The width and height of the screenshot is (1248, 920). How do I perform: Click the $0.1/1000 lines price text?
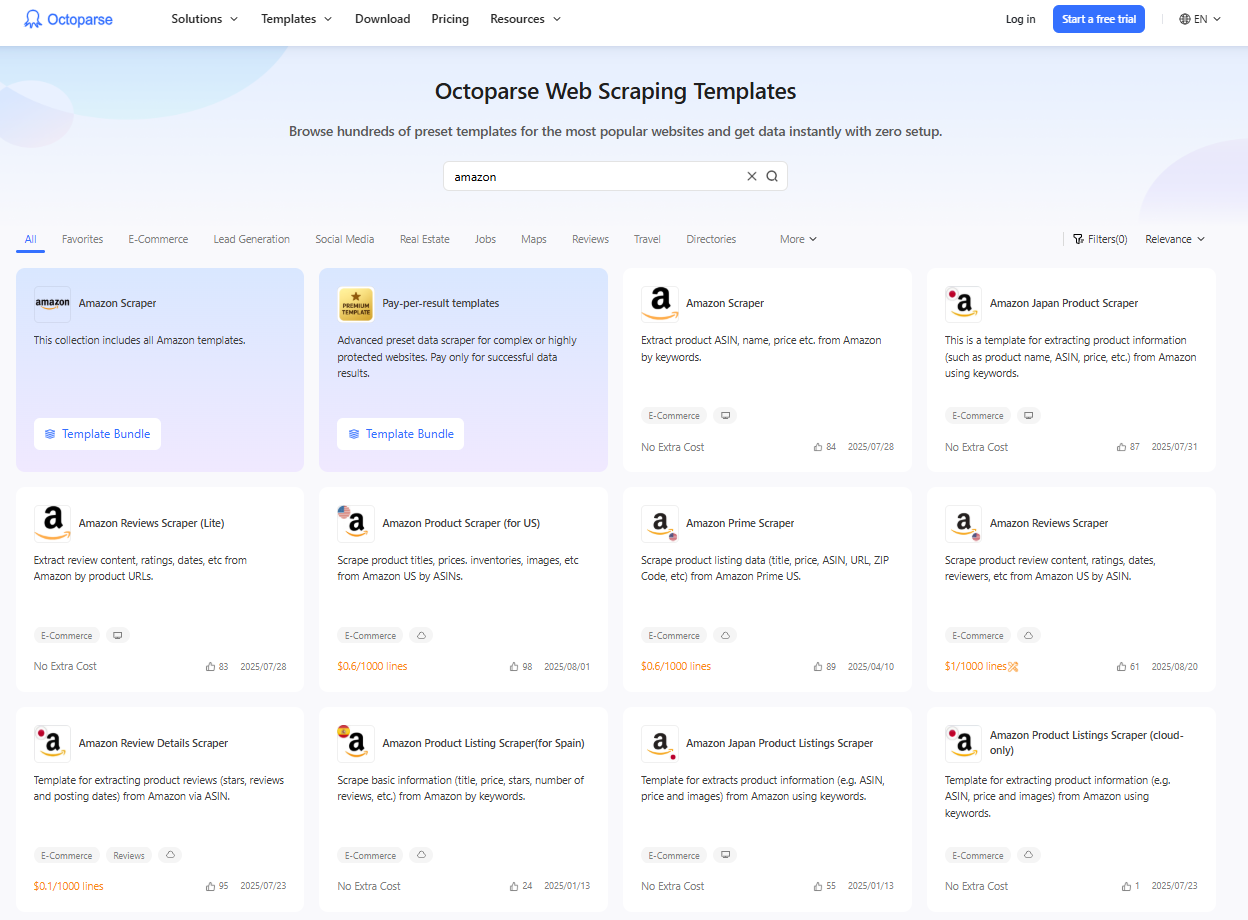click(69, 886)
